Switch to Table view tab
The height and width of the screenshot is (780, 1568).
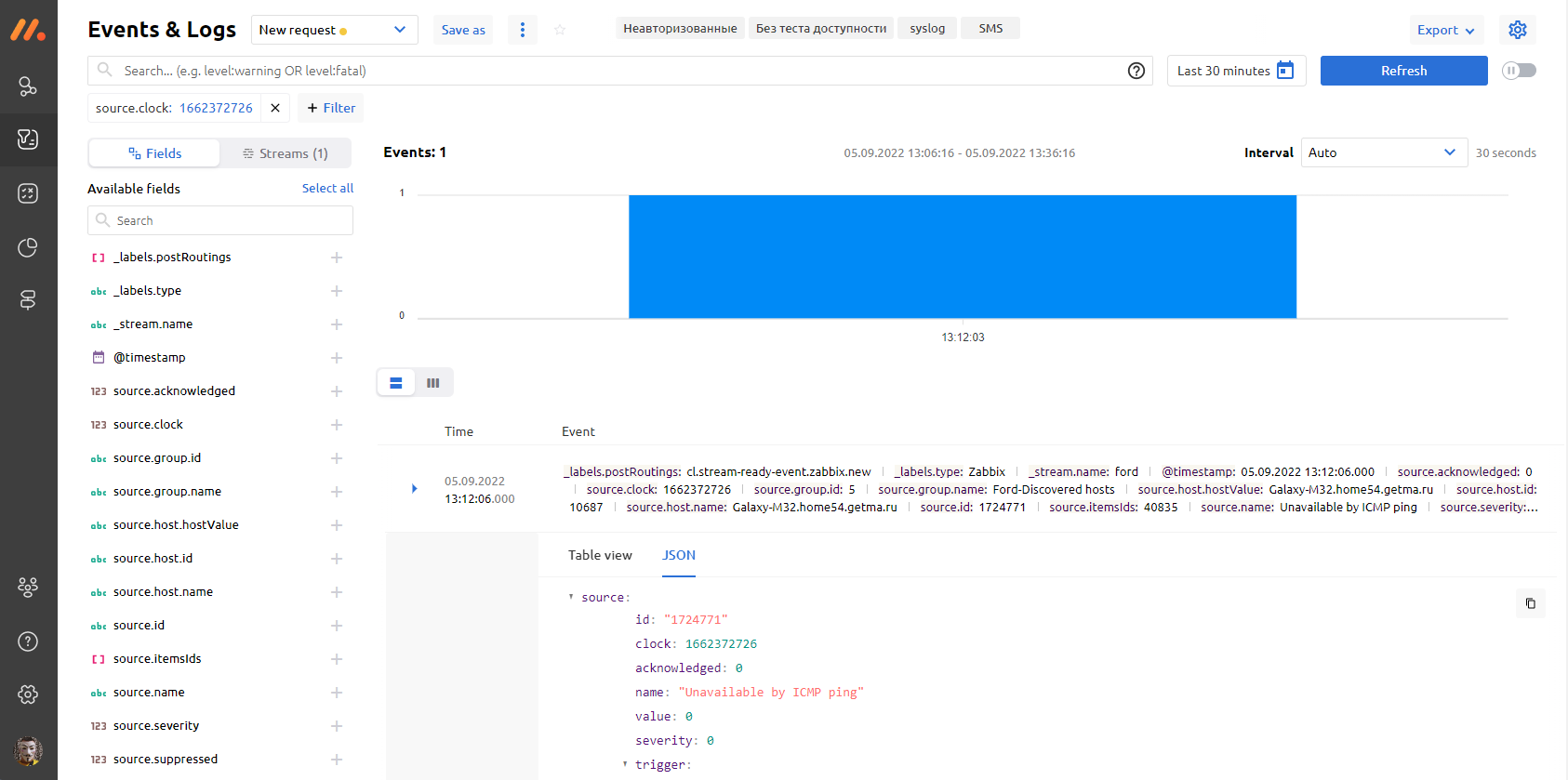point(600,555)
